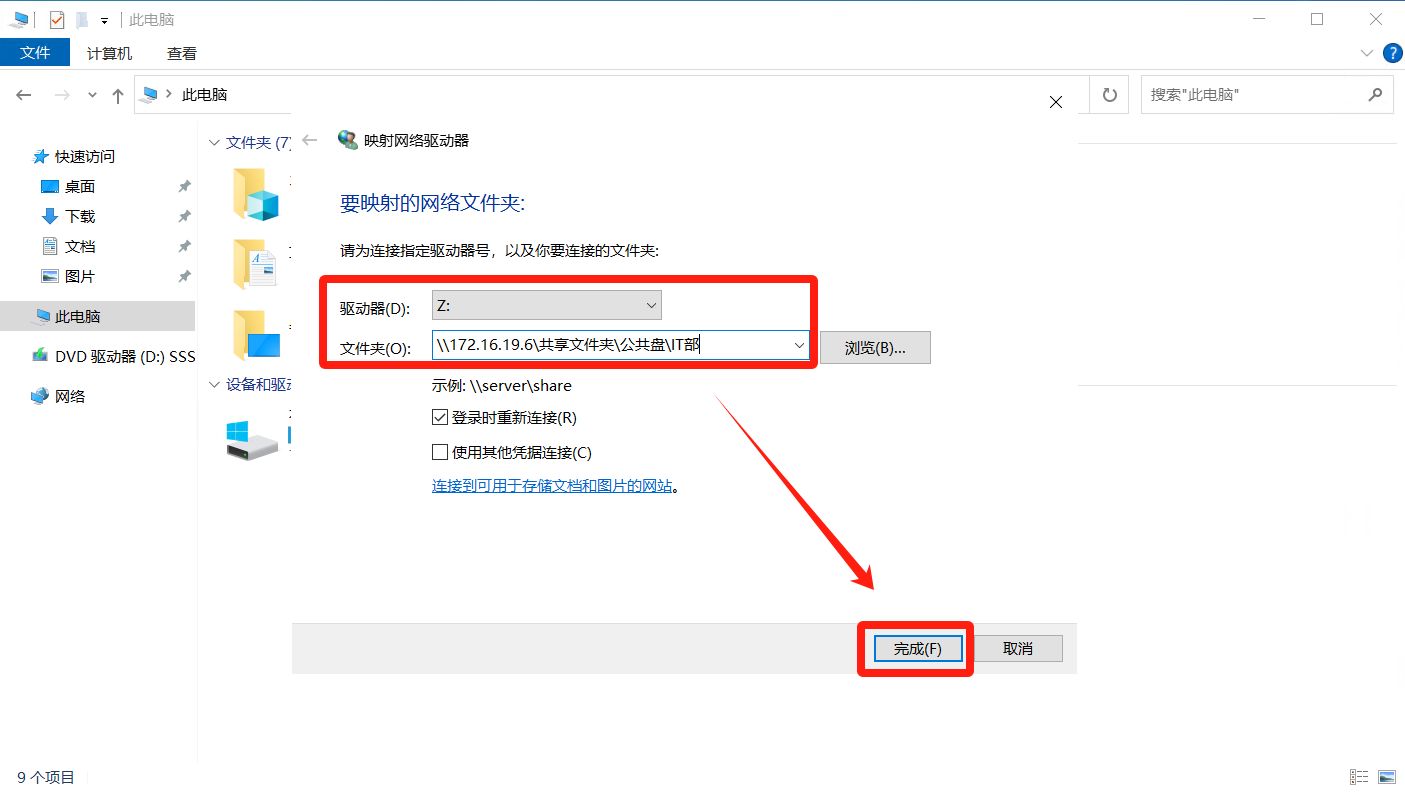The width and height of the screenshot is (1405, 792).
Task: Expand the 文件夹 path history dropdown
Action: [x=798, y=346]
